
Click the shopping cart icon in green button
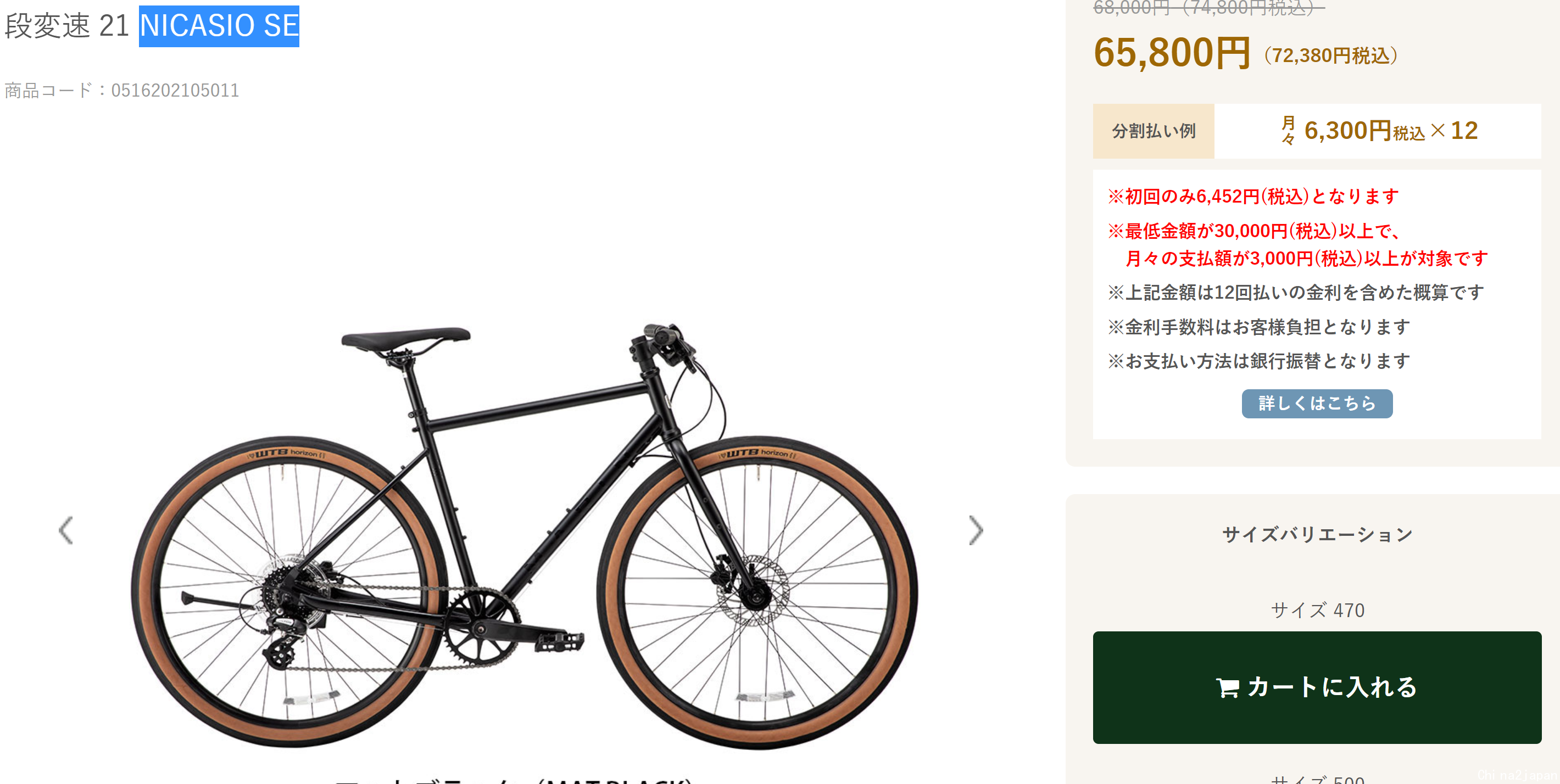coord(1228,688)
